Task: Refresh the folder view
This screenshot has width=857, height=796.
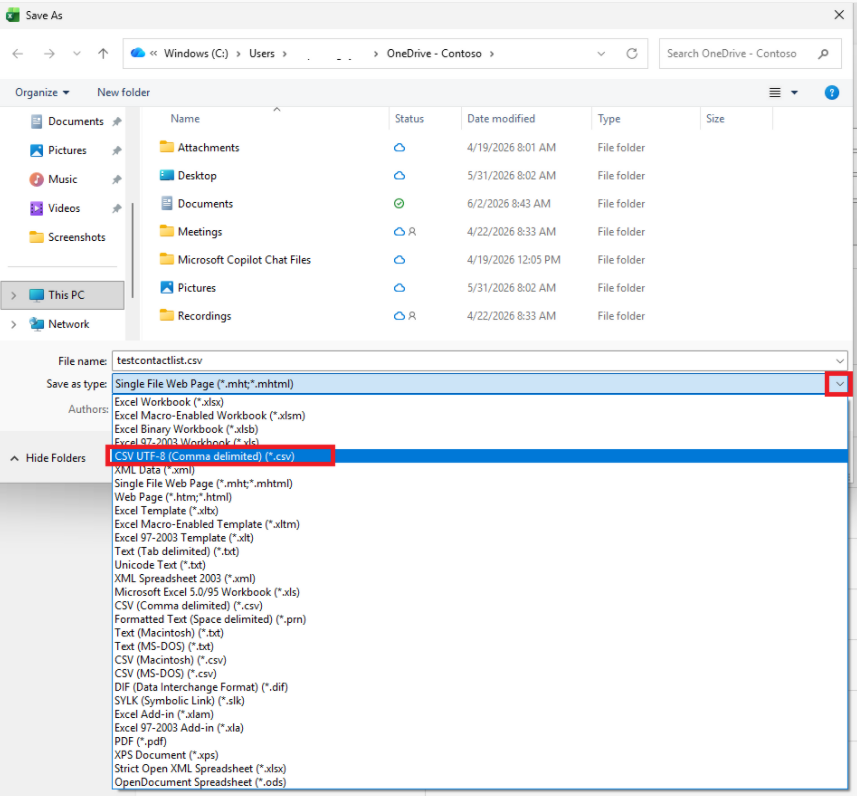Action: coord(632,54)
